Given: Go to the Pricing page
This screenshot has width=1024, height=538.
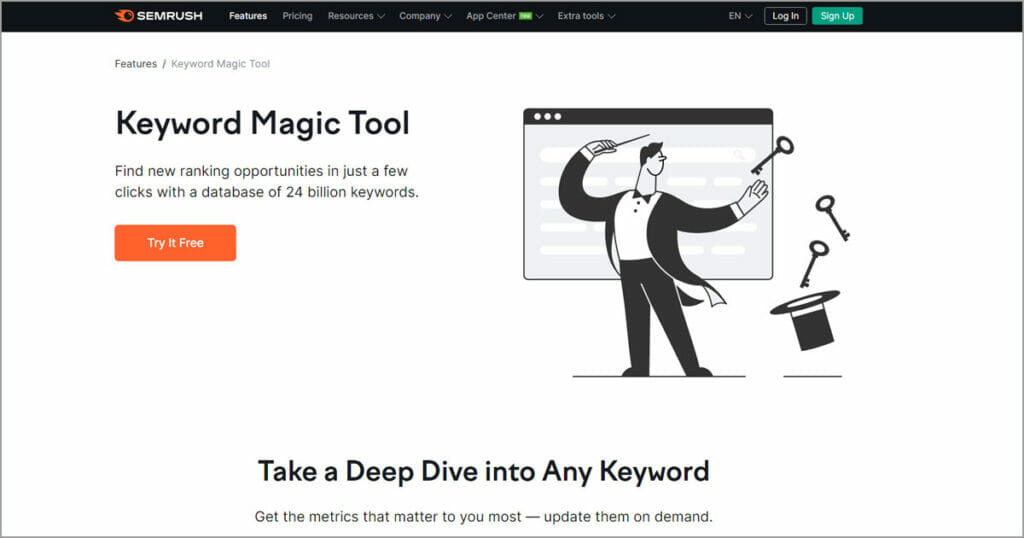Looking at the screenshot, I should (x=297, y=16).
